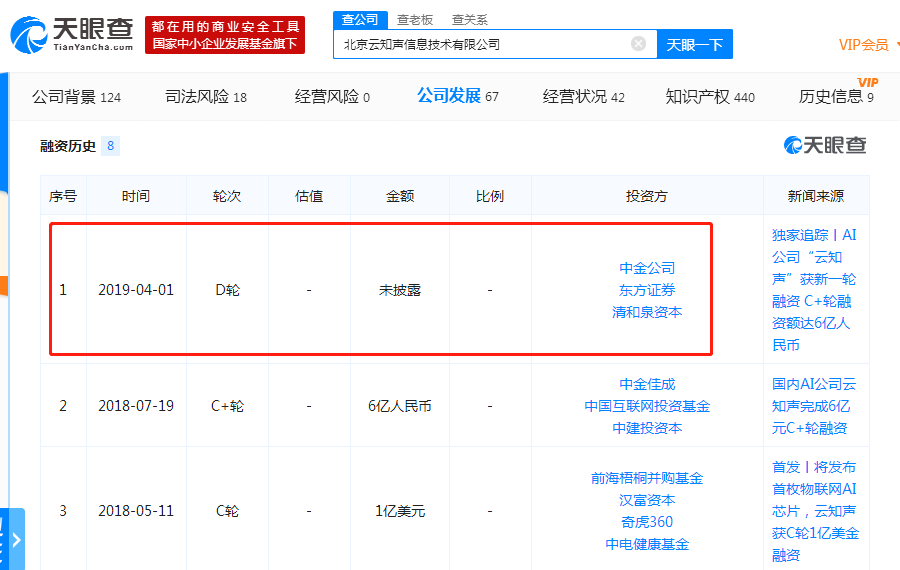This screenshot has width=900, height=570.
Task: Open investor link 中电健康基金
Action: [x=647, y=544]
